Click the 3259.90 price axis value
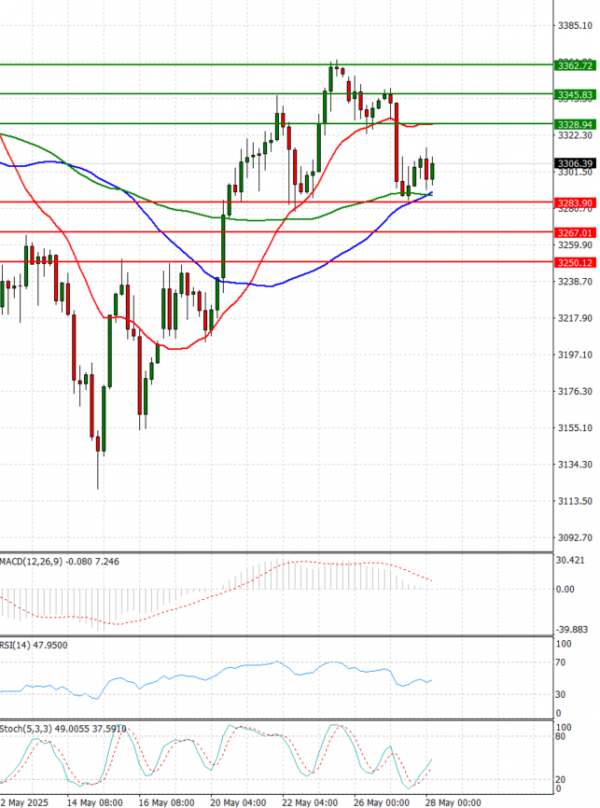The width and height of the screenshot is (600, 808). 575,245
